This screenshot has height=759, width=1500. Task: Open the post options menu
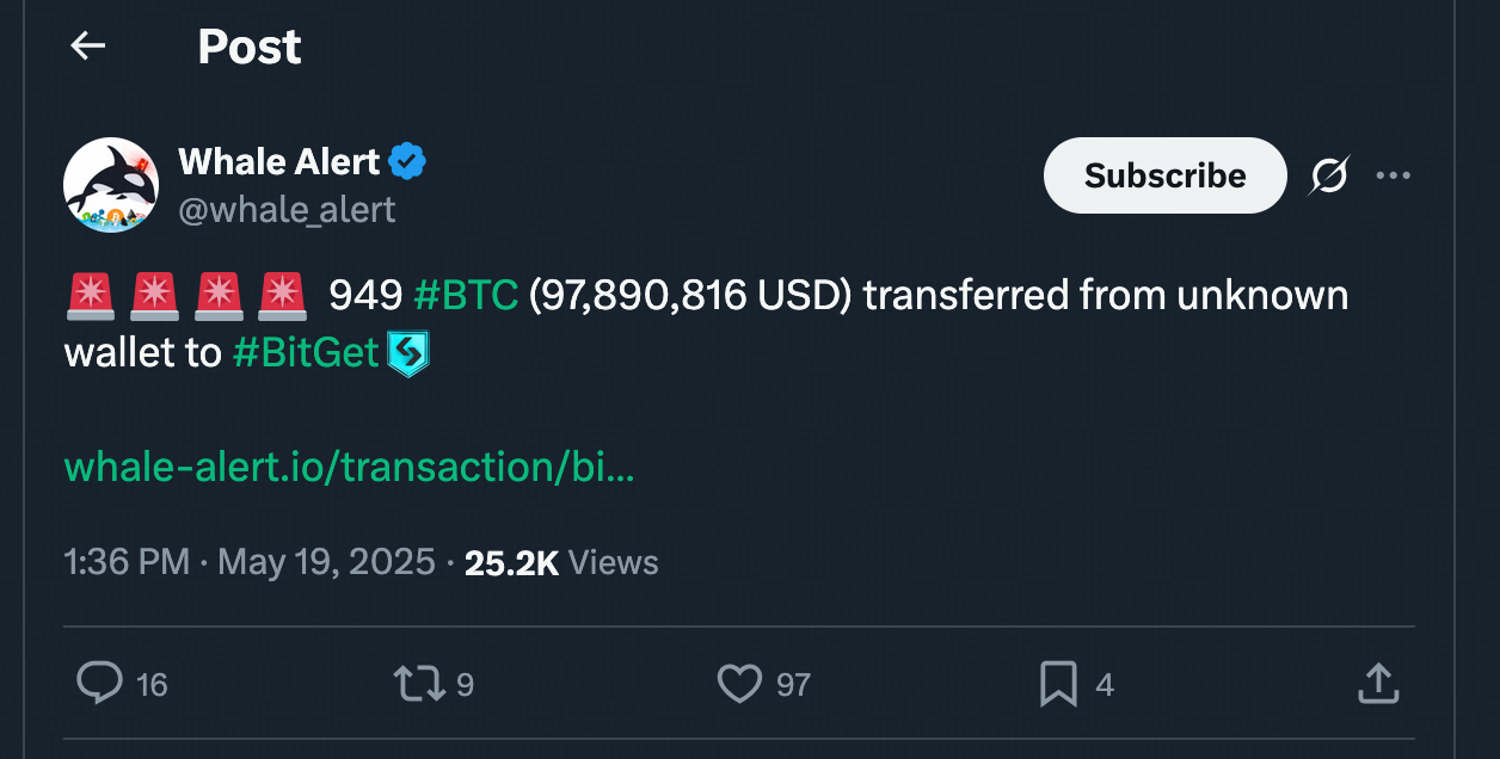click(1395, 175)
